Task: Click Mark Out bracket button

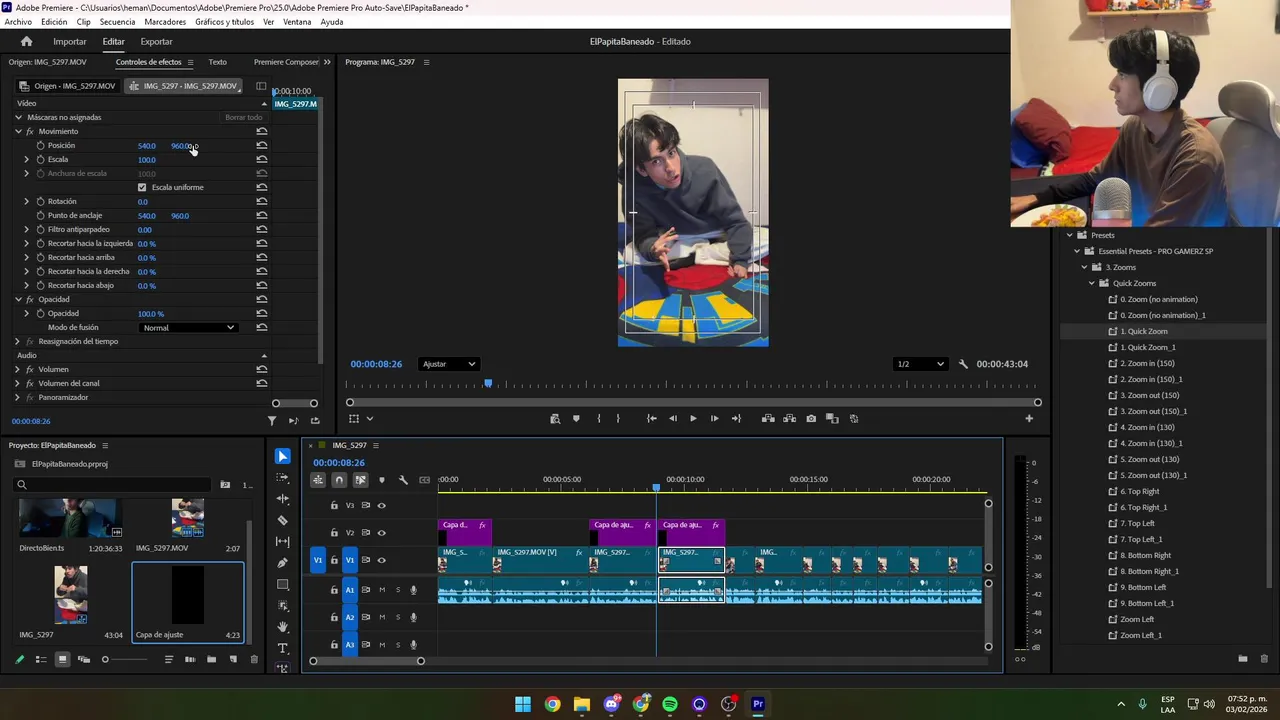Action: (618, 419)
